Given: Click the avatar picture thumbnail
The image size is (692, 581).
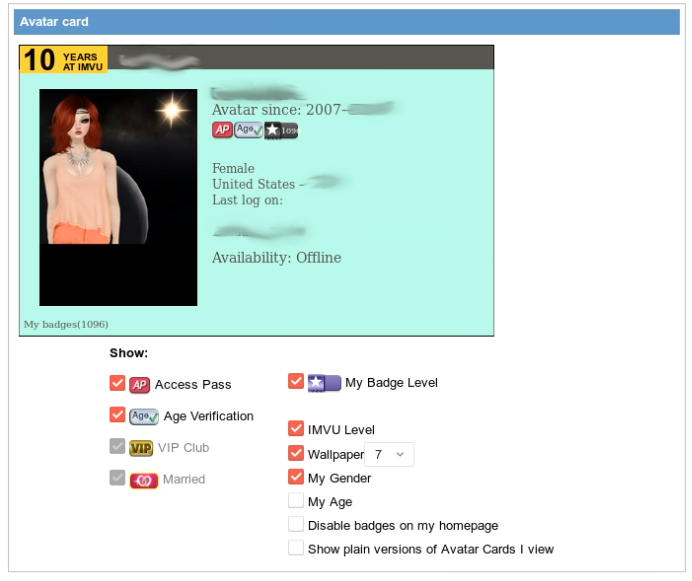Looking at the screenshot, I should [x=118, y=197].
